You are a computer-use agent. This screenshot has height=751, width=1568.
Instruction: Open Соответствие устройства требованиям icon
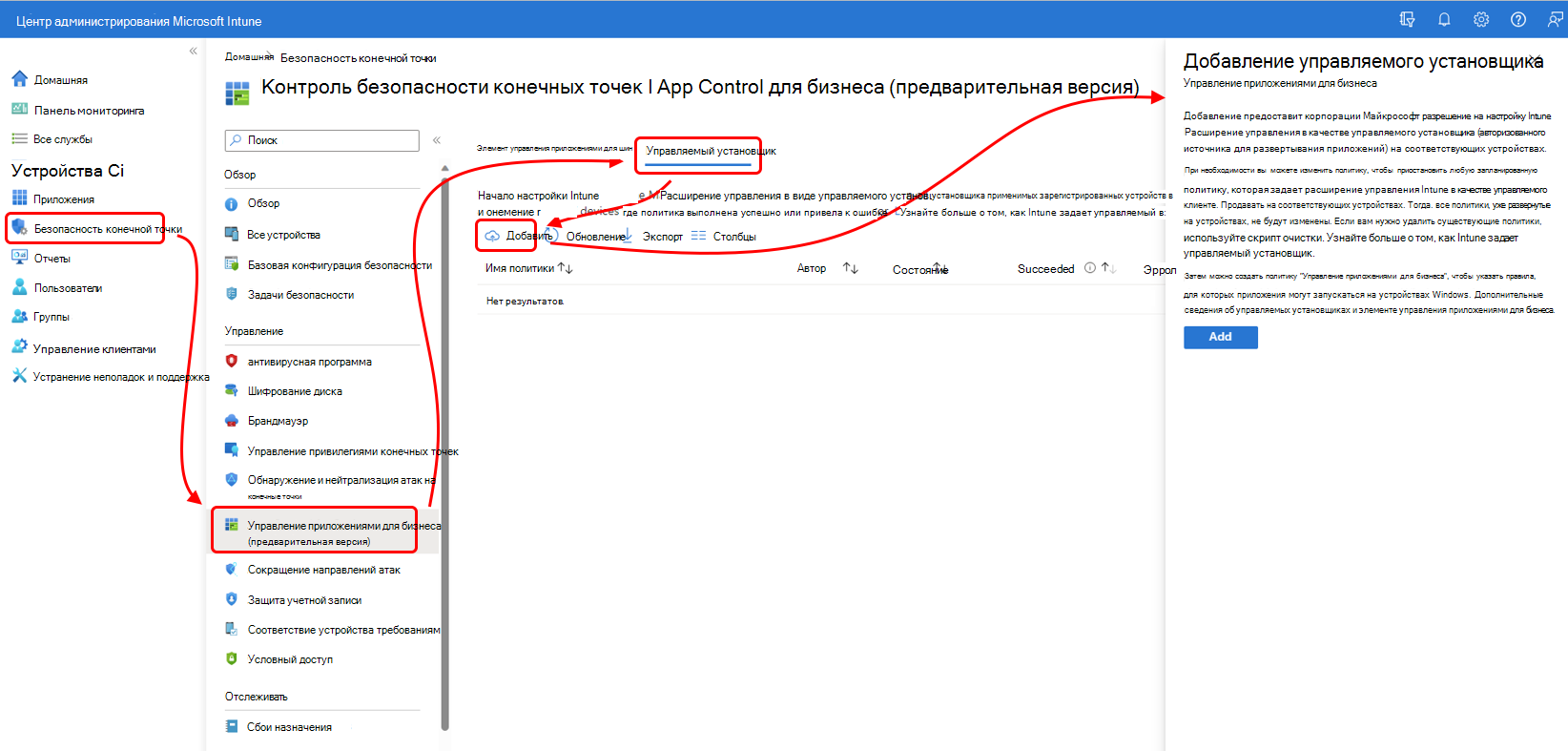231,629
